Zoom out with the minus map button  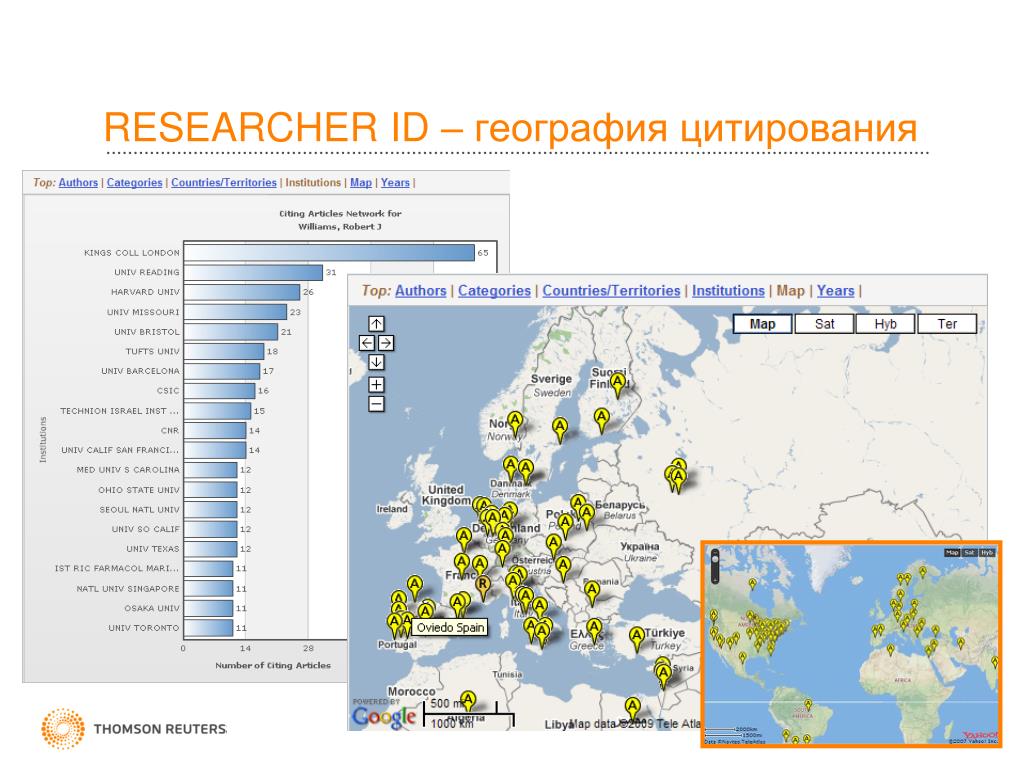tap(376, 404)
